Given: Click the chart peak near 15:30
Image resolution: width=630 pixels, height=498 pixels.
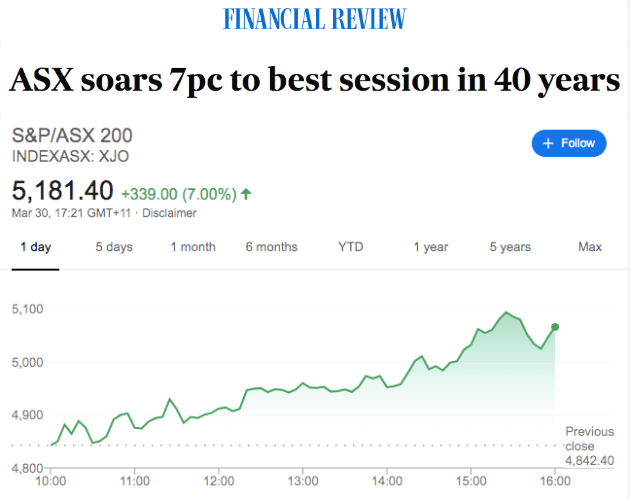Looking at the screenshot, I should click(x=506, y=312).
